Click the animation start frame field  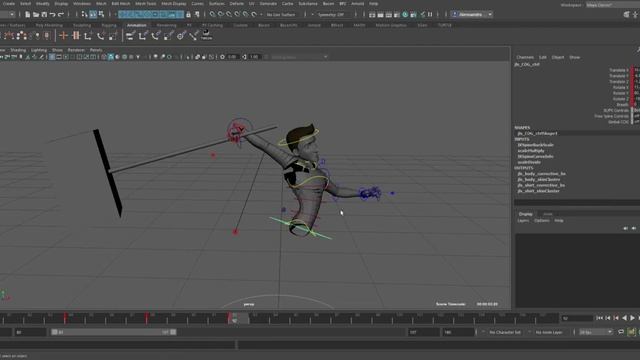point(30,333)
